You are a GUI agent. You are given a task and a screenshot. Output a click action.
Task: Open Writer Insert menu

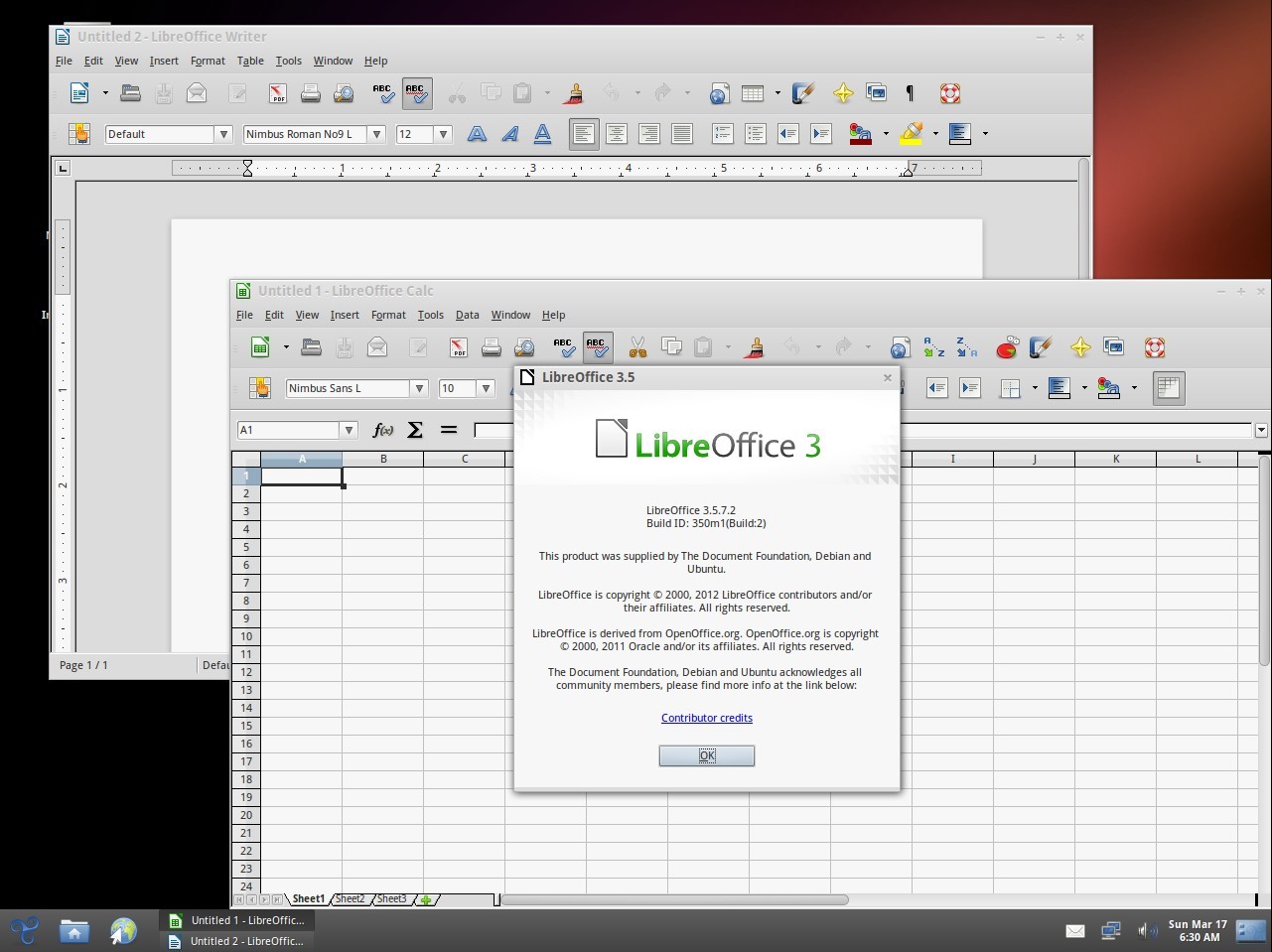pos(164,61)
